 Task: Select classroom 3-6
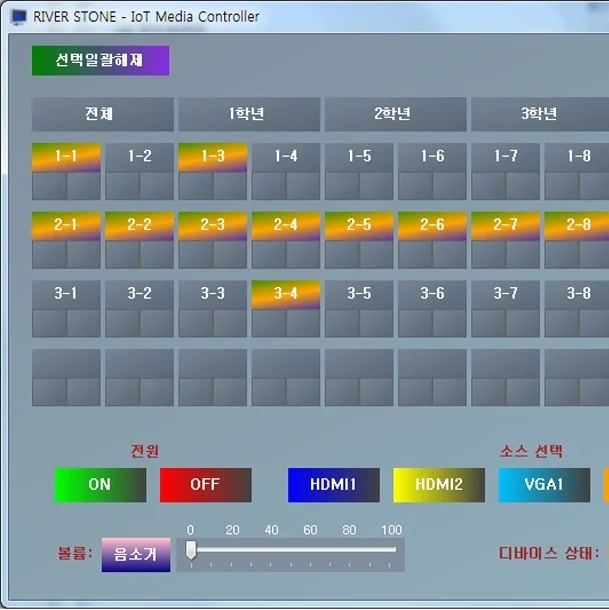[x=432, y=294]
